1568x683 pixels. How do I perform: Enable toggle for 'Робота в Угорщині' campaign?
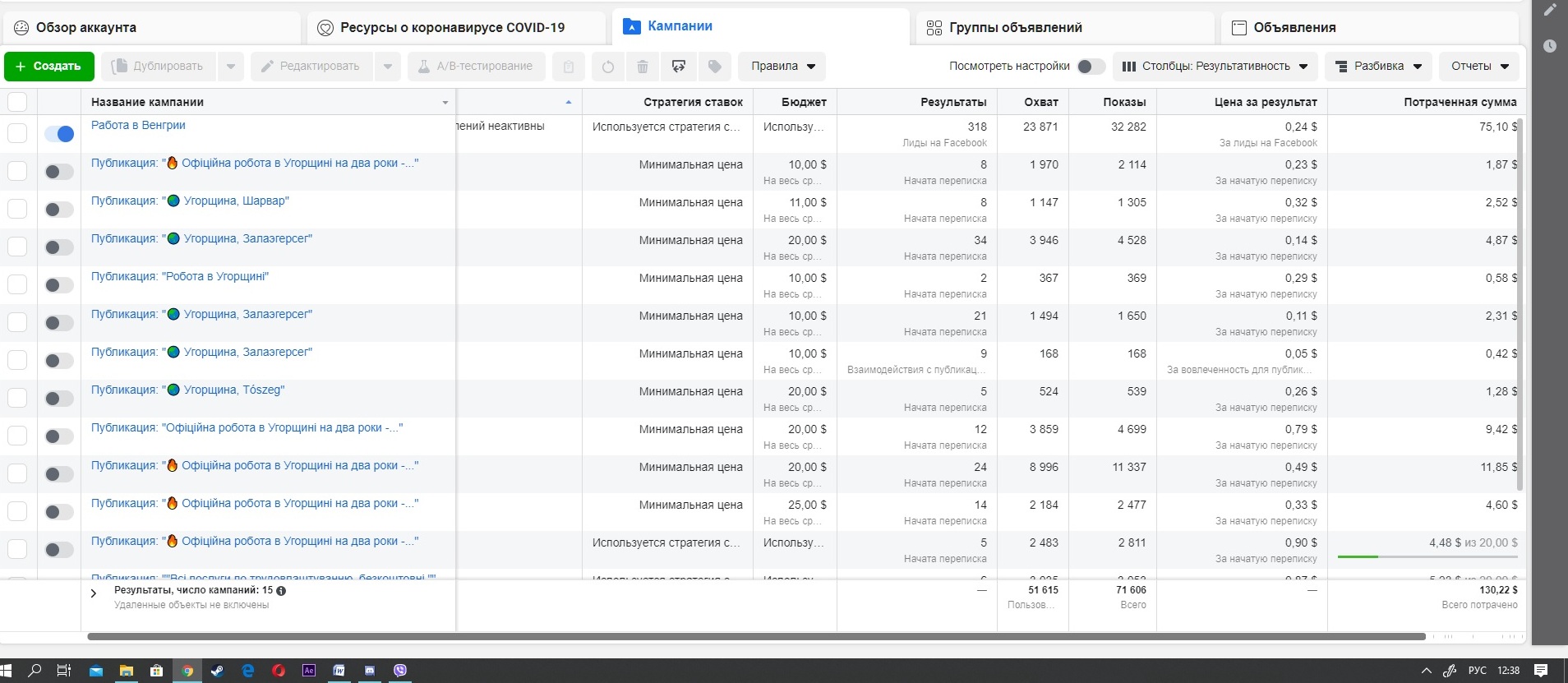point(59,285)
